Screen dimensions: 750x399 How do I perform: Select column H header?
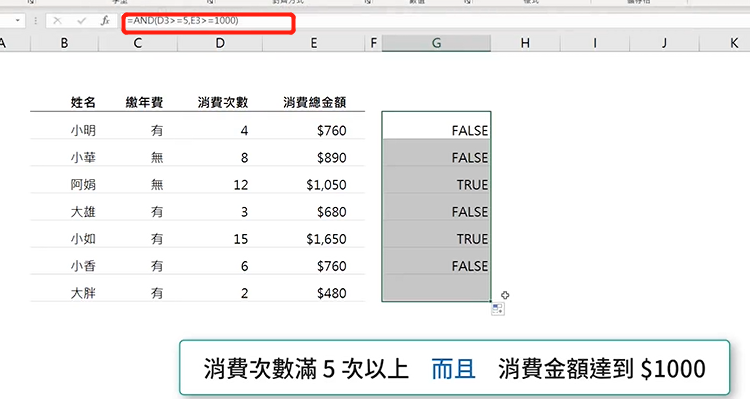point(525,44)
